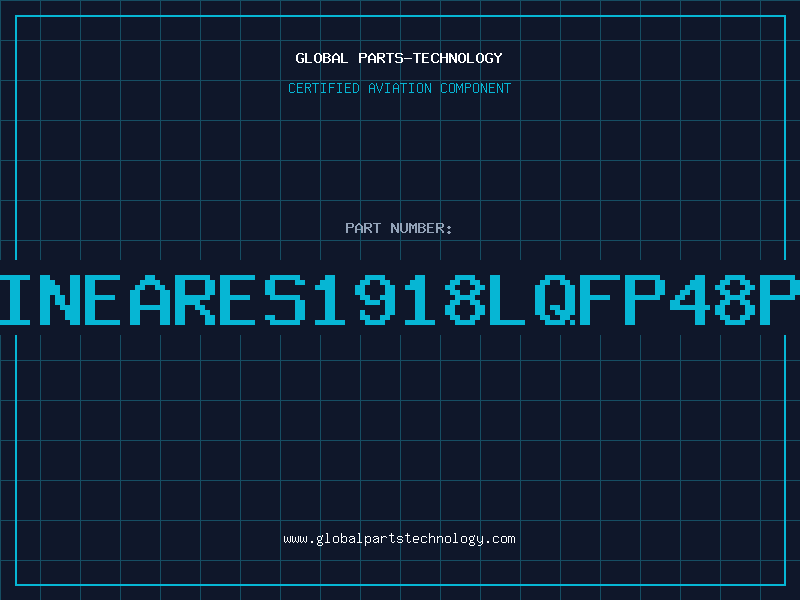Select the CERTIFIED AVIATION COMPONENT subtitle
Viewport: 800px width, 600px height.
click(x=399, y=88)
